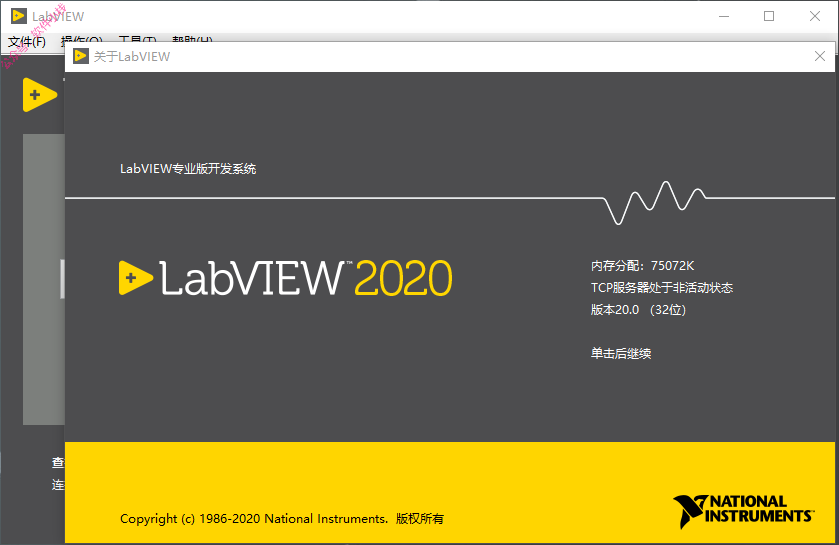839x545 pixels.
Task: Open the 文件(F) menu in LabVIEW window
Action: pyautogui.click(x=27, y=42)
